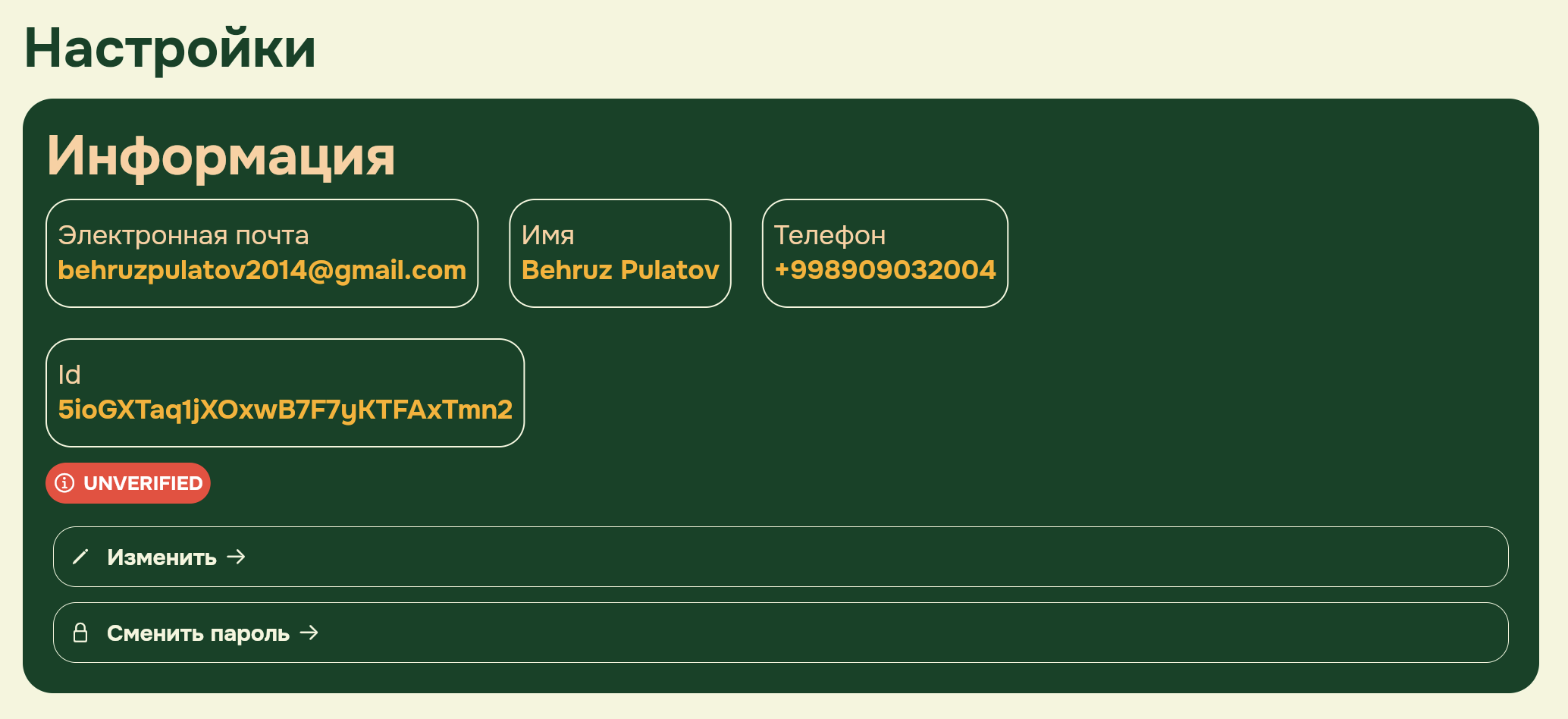Click the pencil edit icon
This screenshot has width=1568, height=719.
click(80, 557)
